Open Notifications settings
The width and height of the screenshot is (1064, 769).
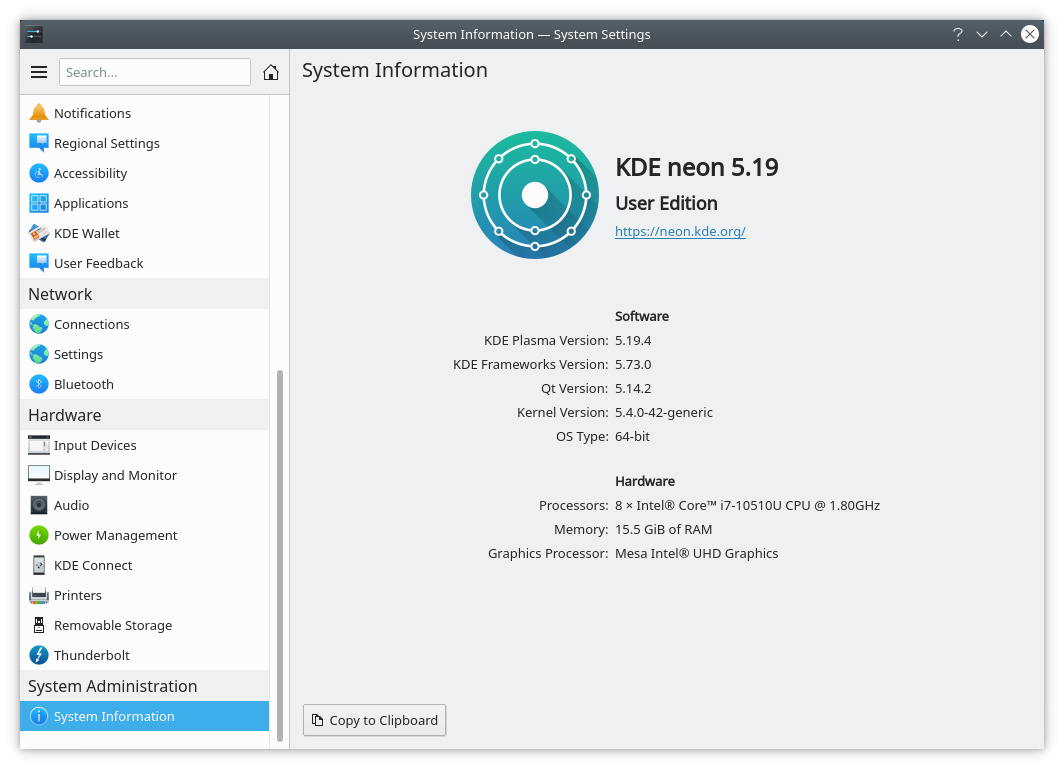point(145,113)
